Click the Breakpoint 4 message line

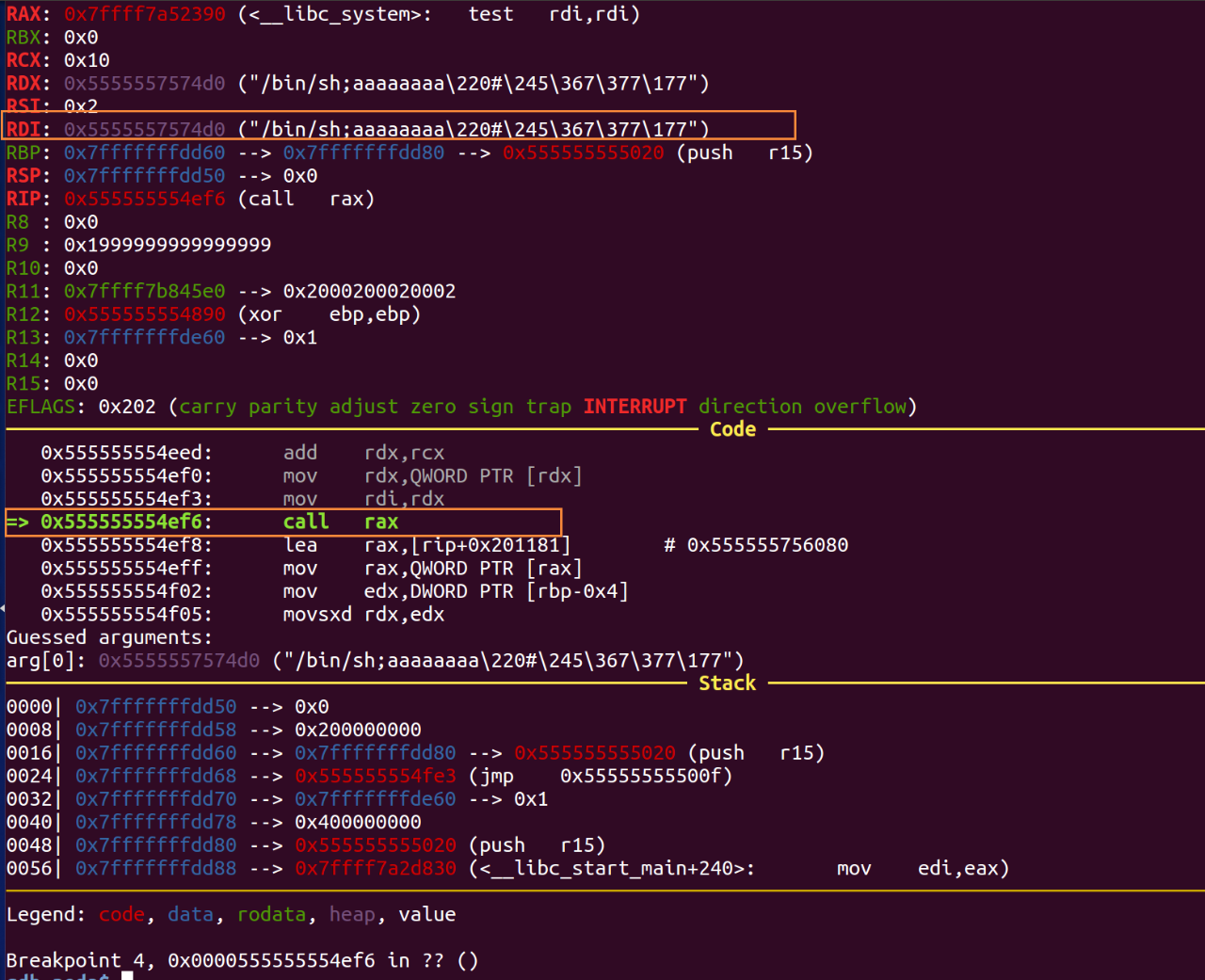[242, 961]
